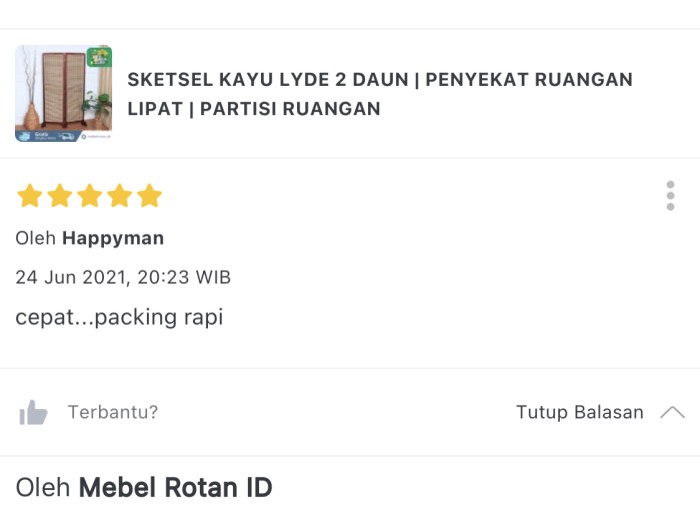Mark review as helpful via Terbantu?
Image resolution: width=700 pixels, height=513 pixels.
pos(113,412)
